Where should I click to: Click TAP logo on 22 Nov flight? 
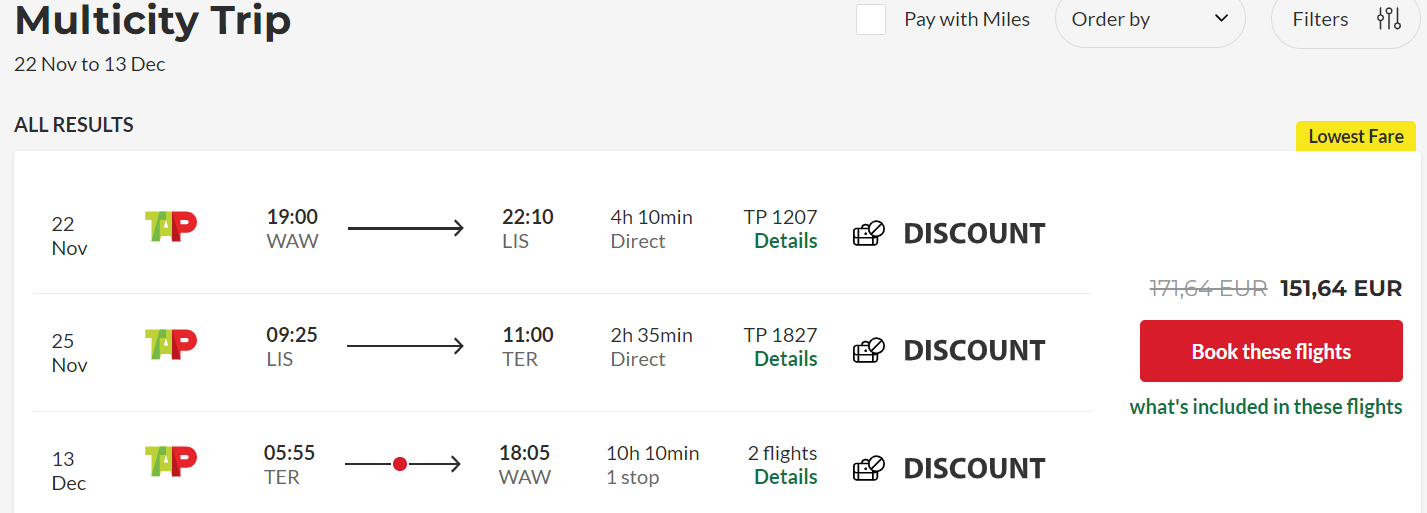(x=171, y=226)
